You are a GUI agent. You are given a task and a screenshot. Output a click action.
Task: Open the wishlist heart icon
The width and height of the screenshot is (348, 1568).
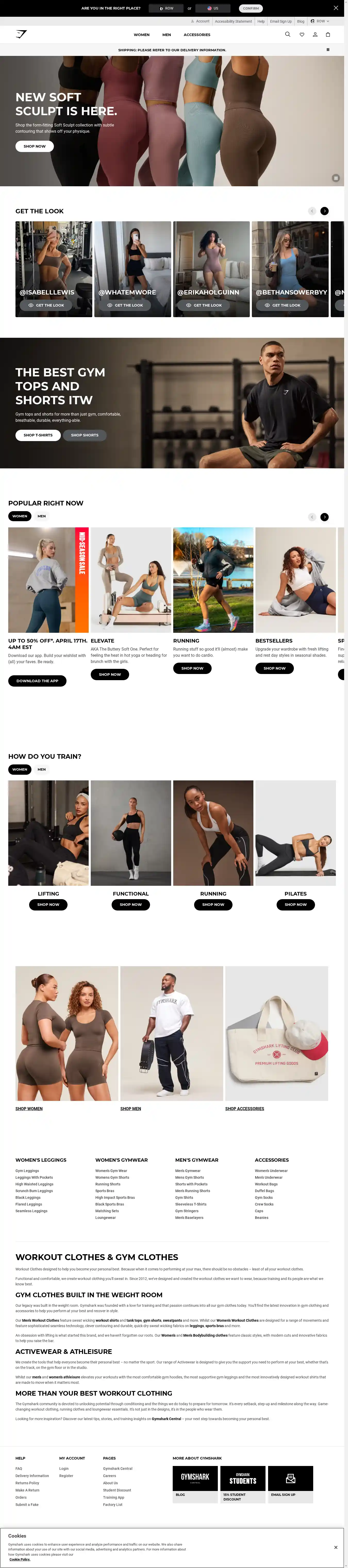[x=302, y=35]
